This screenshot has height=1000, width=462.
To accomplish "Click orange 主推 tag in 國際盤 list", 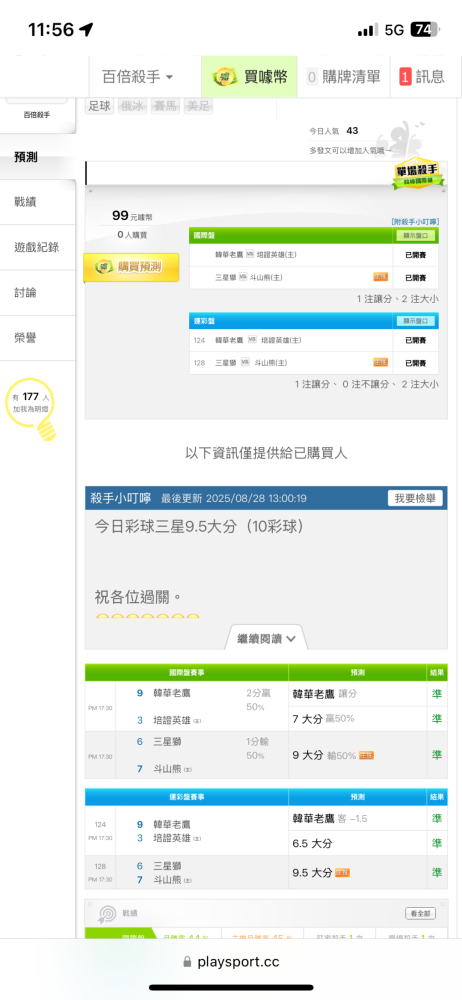I will click(380, 277).
